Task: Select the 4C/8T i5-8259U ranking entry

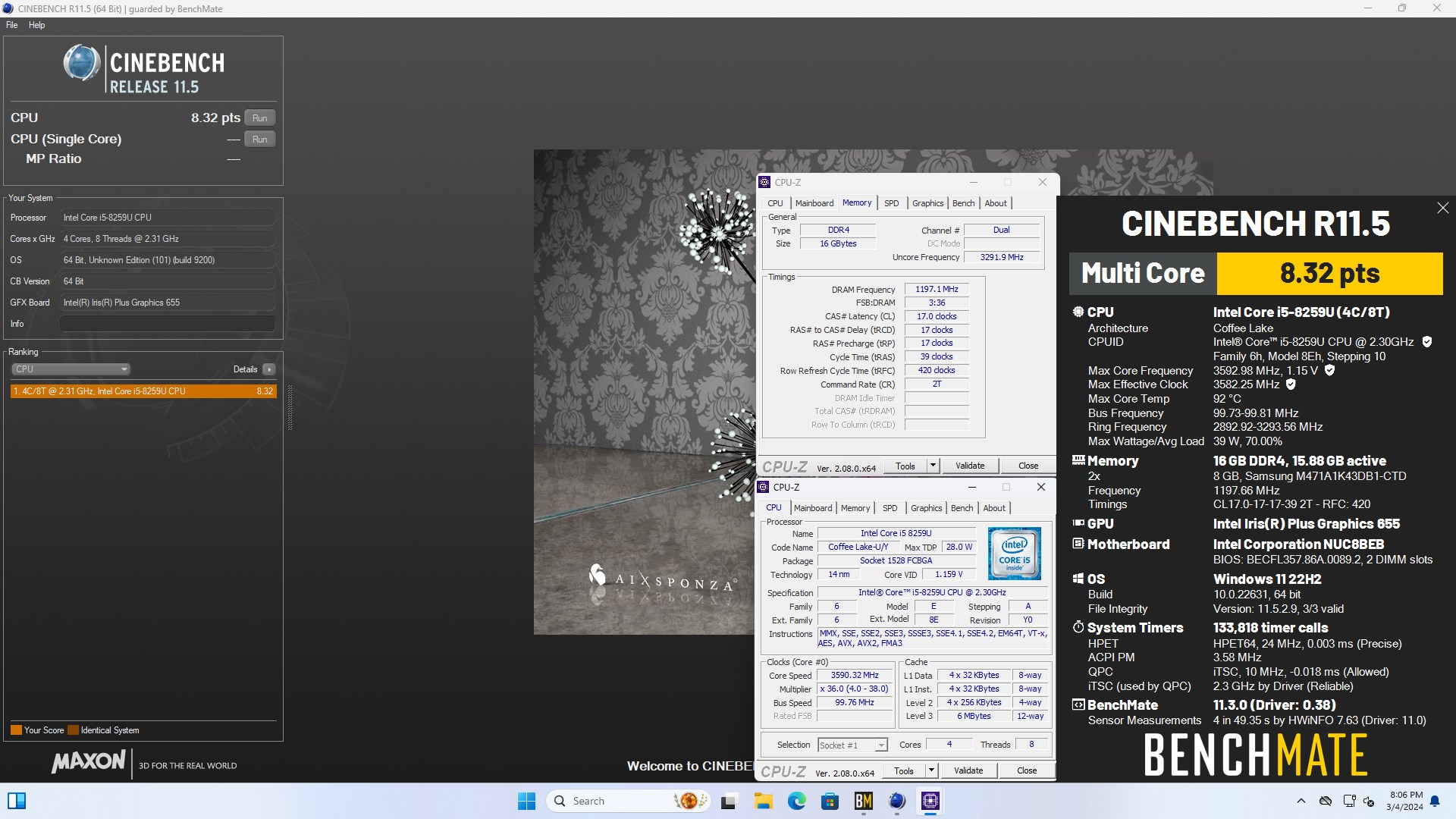Action: coord(143,391)
